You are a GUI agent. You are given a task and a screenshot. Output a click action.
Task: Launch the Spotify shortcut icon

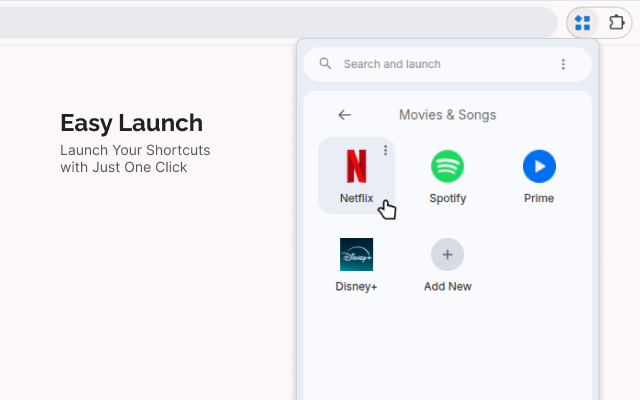(447, 167)
